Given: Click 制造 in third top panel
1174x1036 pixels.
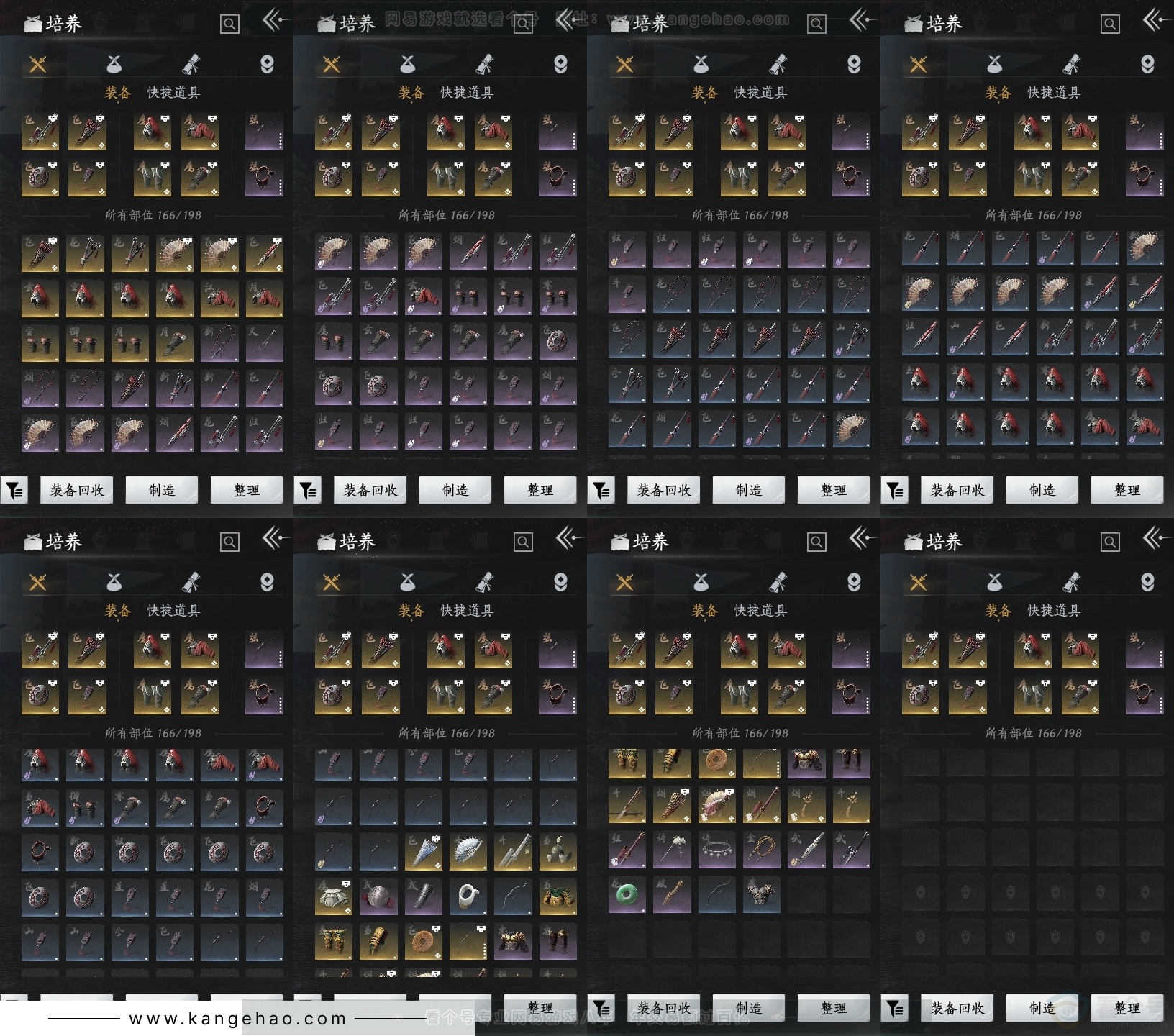Looking at the screenshot, I should pyautogui.click(x=749, y=491).
